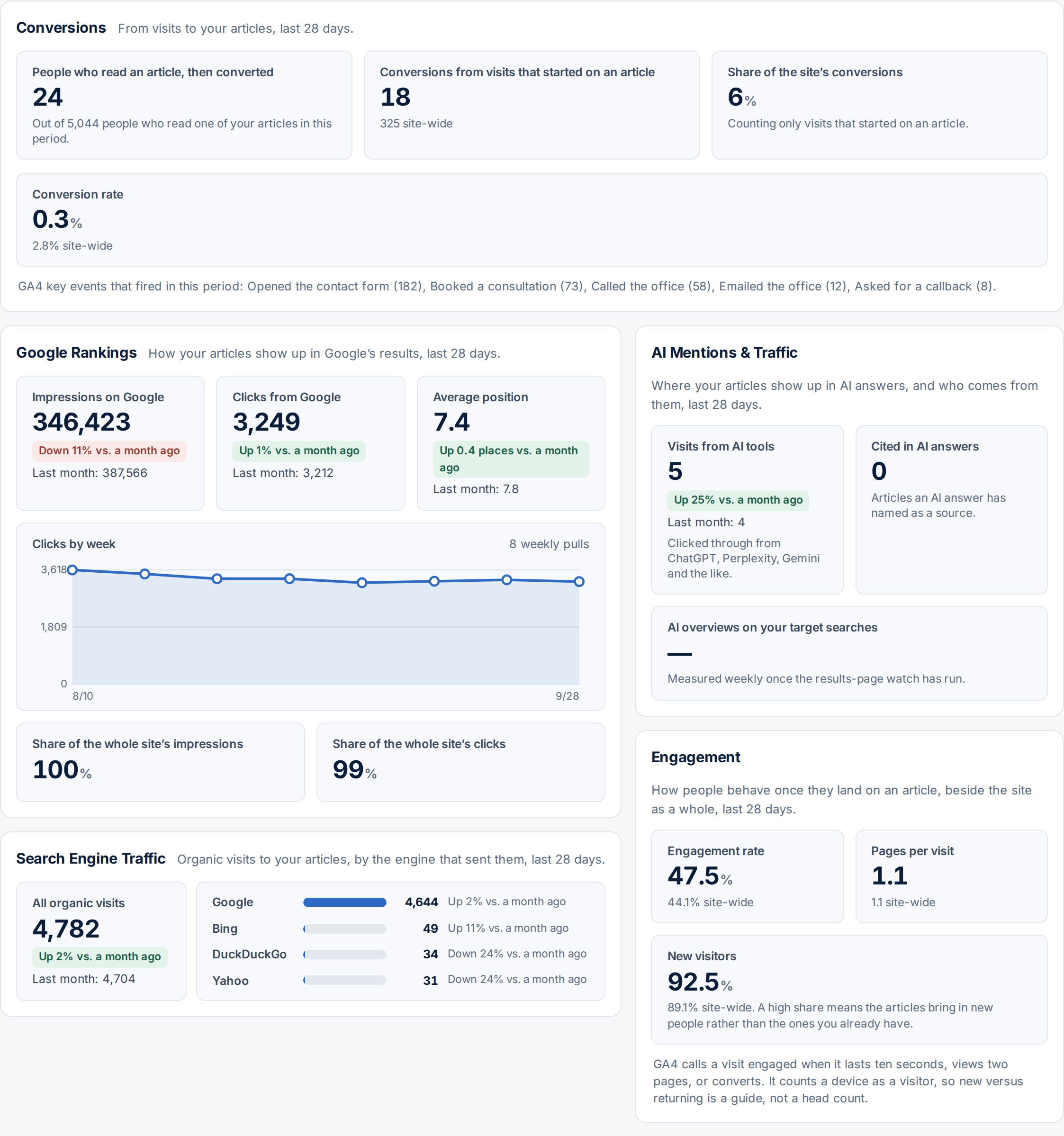
Task: Click the 99% share of clicks value
Action: click(354, 770)
